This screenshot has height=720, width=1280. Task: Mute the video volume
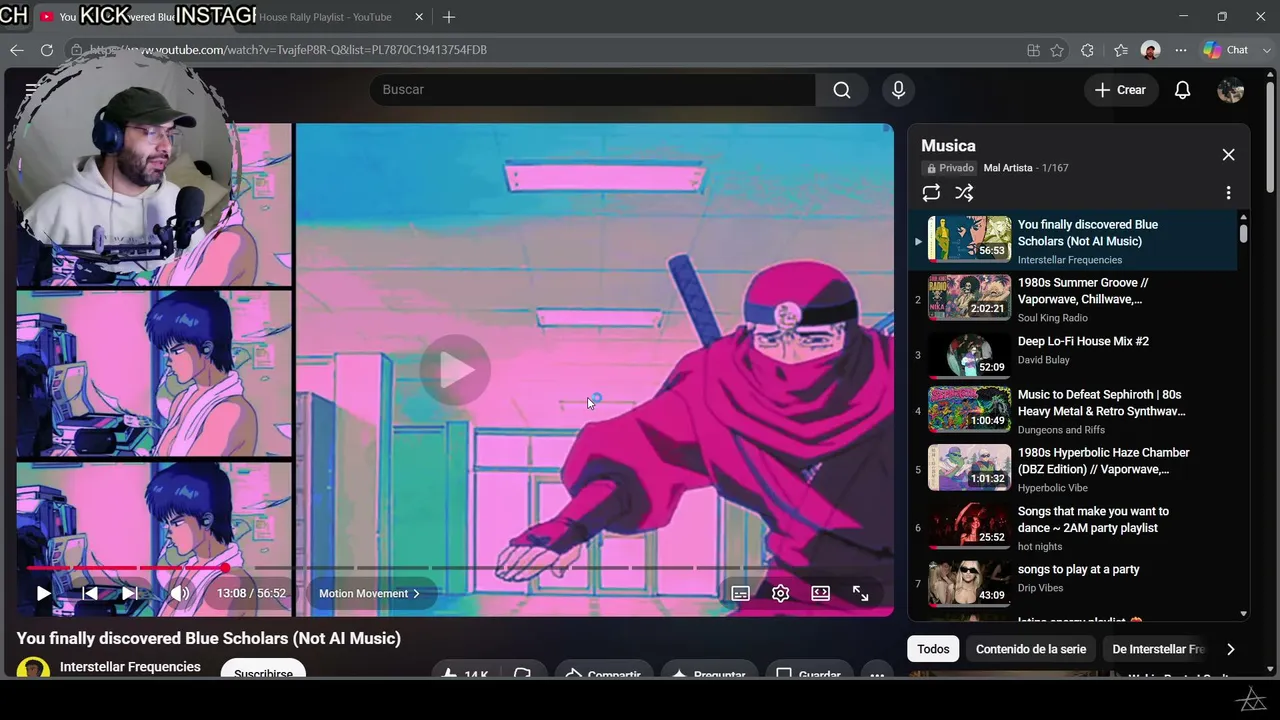180,593
